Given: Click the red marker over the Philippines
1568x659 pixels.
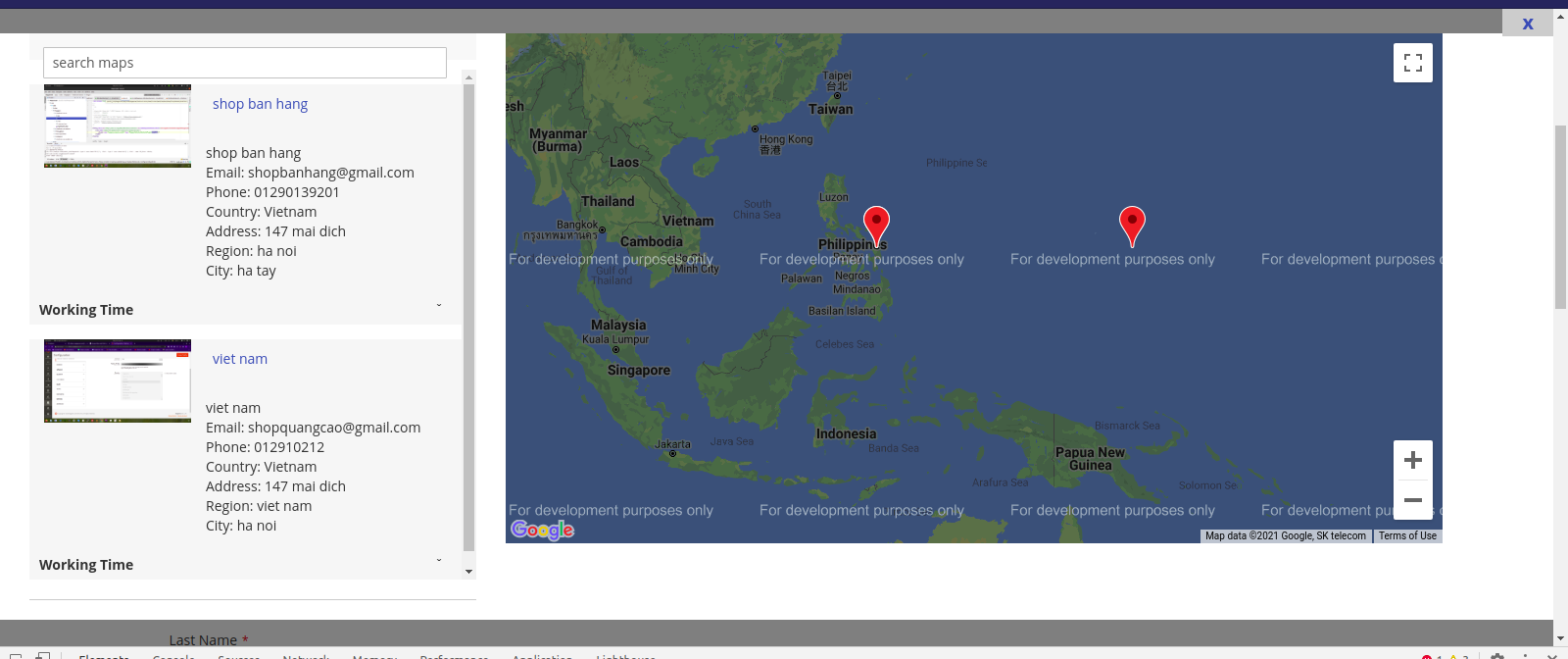Looking at the screenshot, I should tap(876, 224).
